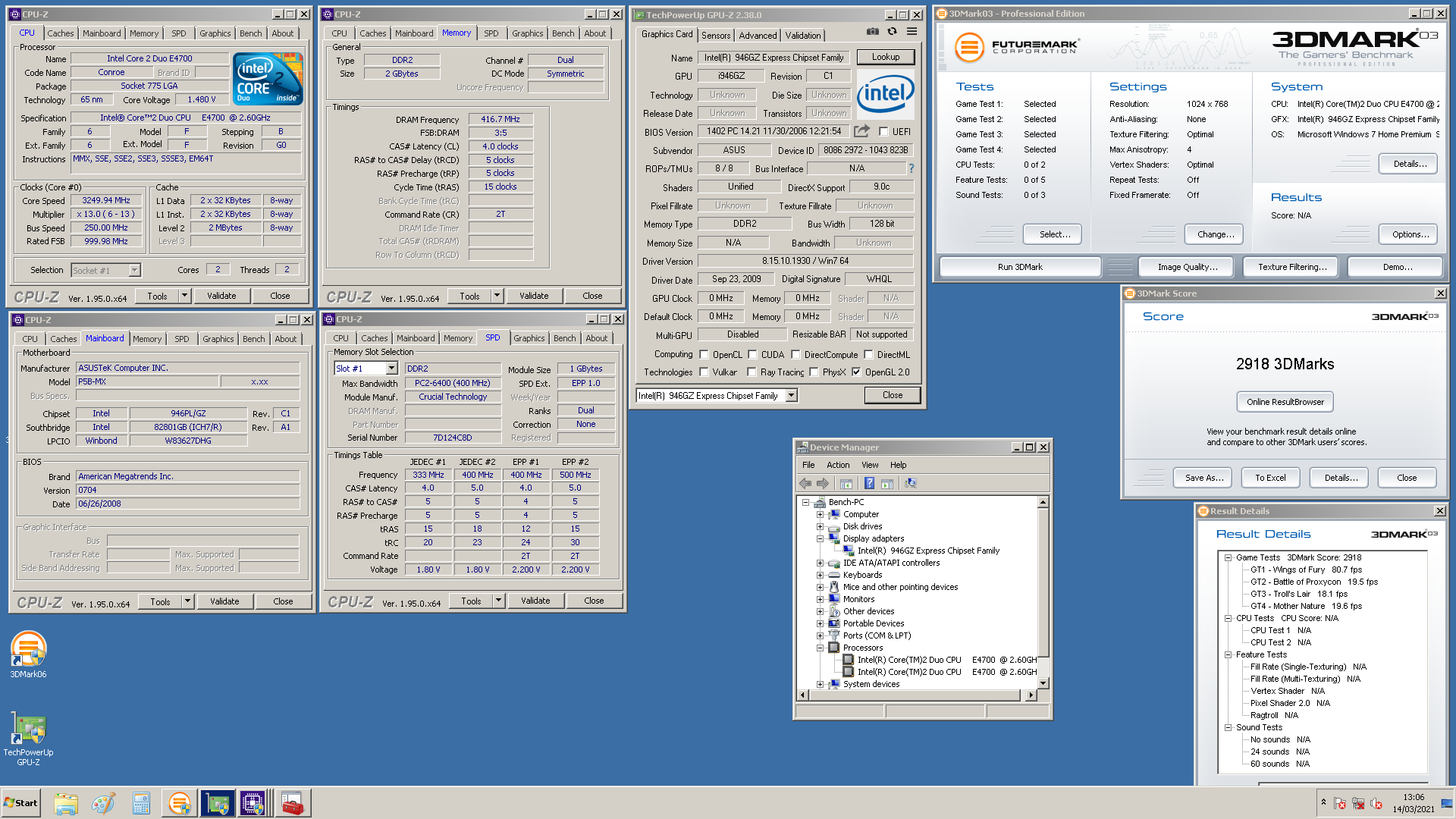
Task: Click the Texture Filtering button
Action: coord(1292,267)
